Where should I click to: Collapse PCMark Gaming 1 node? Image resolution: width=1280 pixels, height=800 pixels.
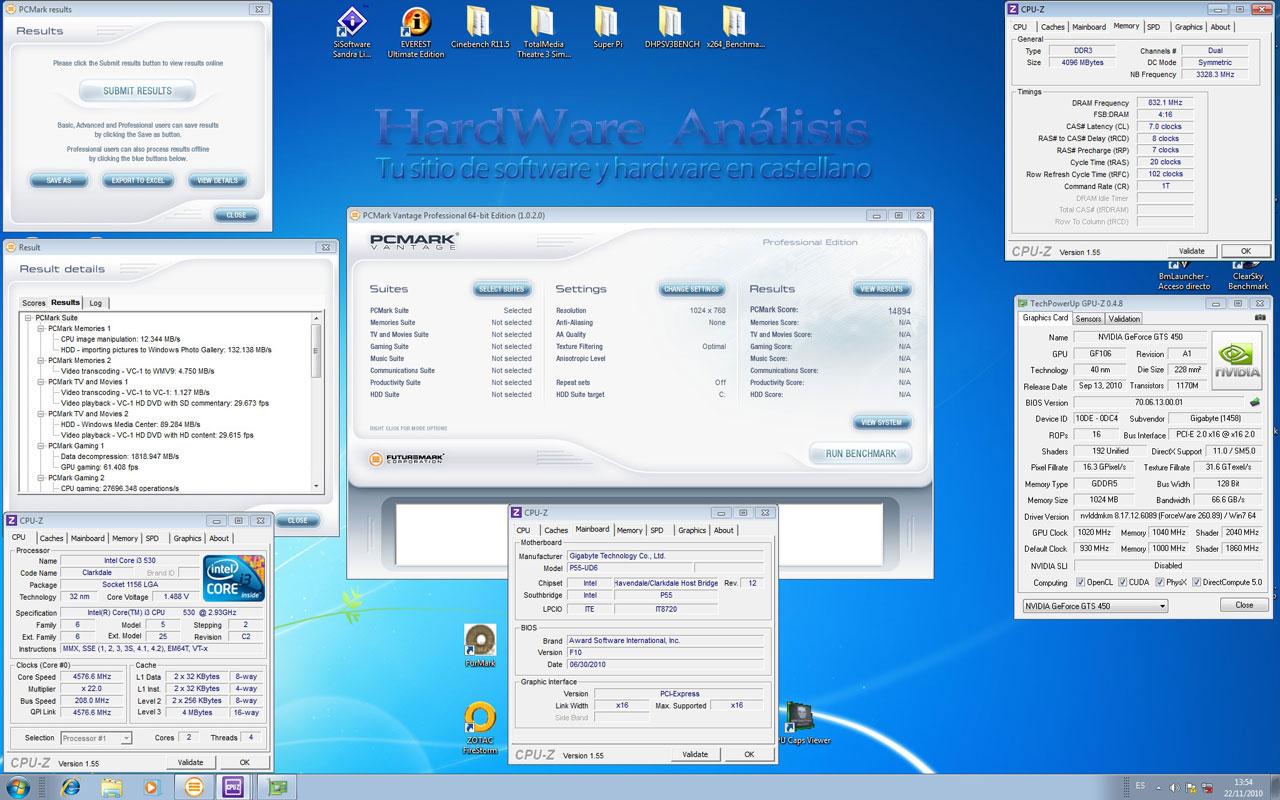[x=41, y=445]
